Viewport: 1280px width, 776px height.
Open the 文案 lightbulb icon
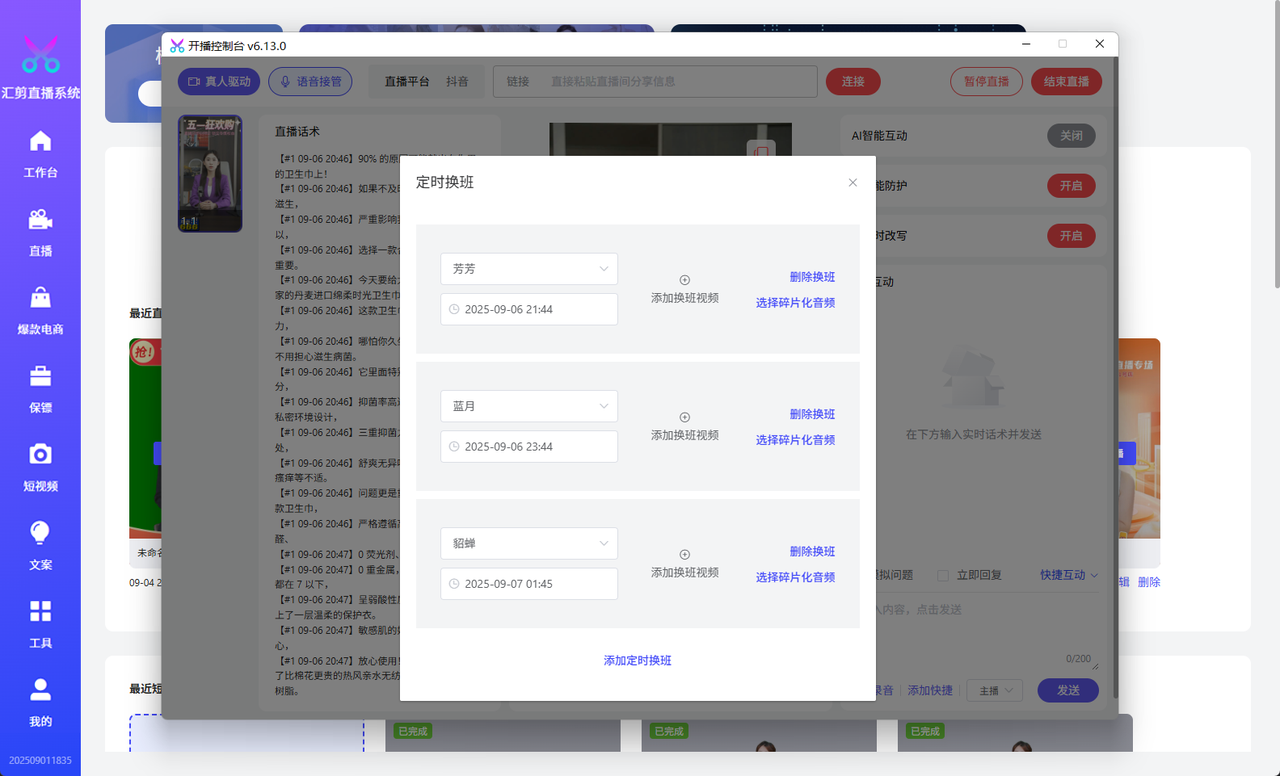click(x=40, y=533)
